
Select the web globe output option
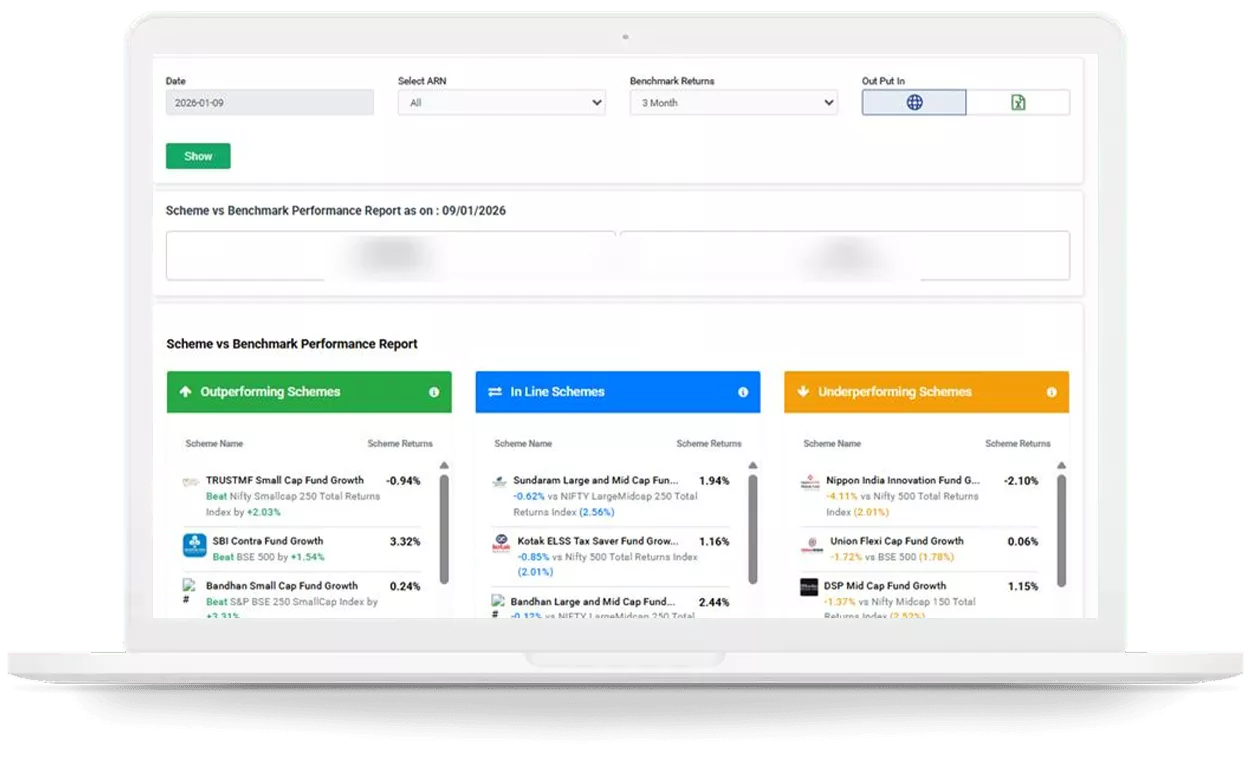pyautogui.click(x=914, y=102)
